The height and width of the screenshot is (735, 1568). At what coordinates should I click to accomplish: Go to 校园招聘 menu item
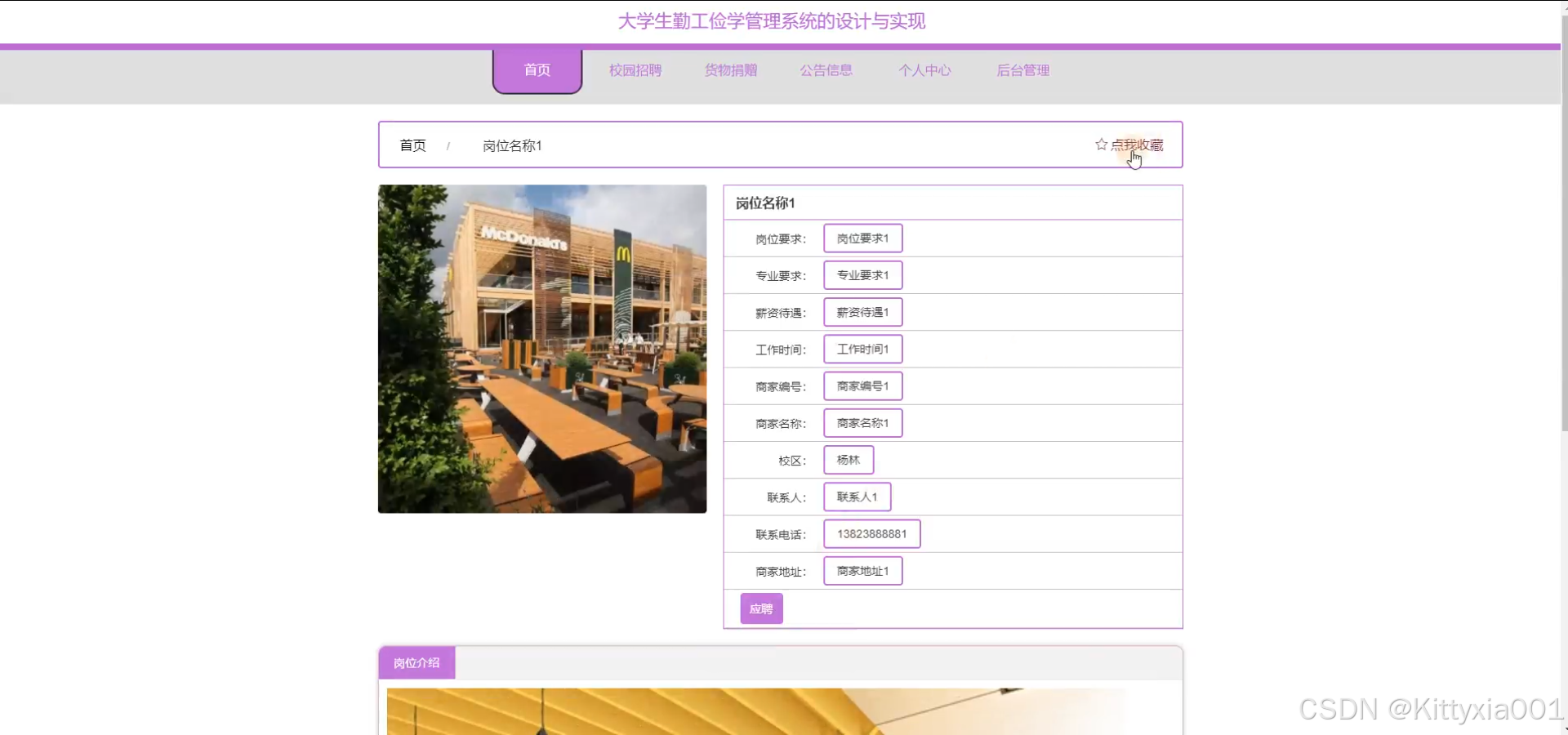pyautogui.click(x=635, y=71)
